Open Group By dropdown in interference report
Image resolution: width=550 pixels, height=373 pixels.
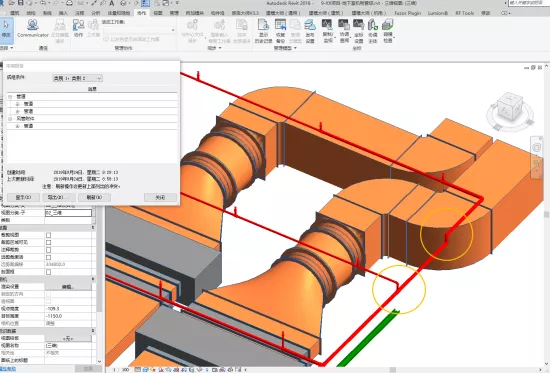tap(77, 78)
